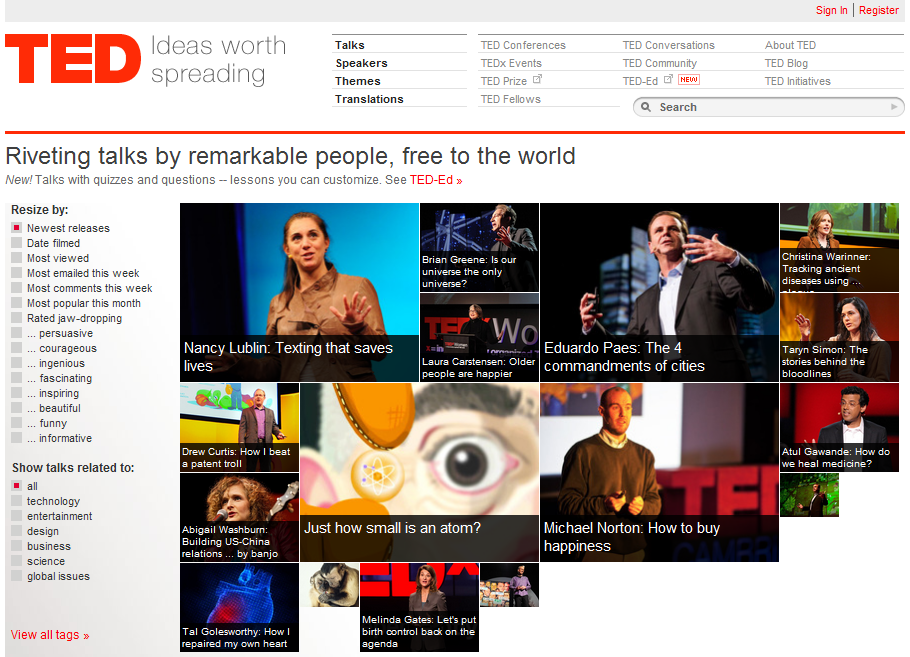
Task: Filter talks by design
Action: pyautogui.click(x=16, y=531)
